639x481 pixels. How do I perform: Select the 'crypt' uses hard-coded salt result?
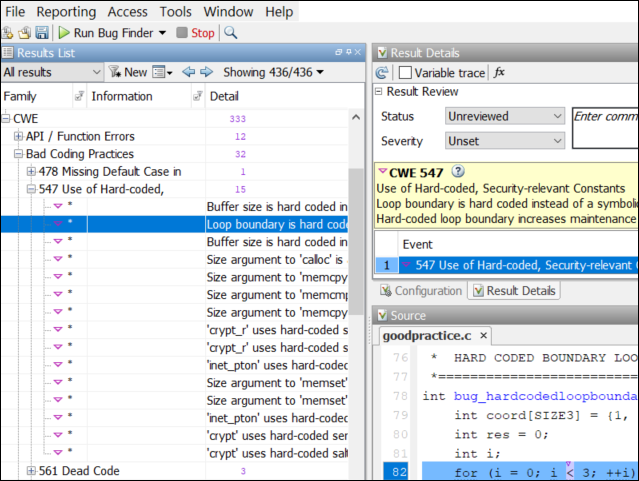[x=175, y=453]
